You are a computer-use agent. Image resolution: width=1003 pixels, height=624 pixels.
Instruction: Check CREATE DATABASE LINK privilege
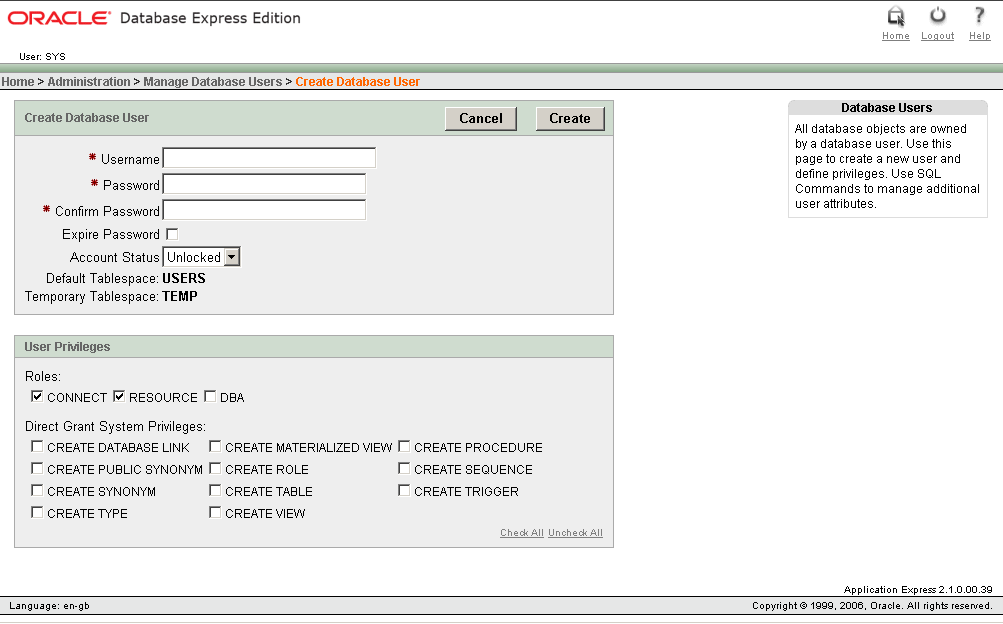pyautogui.click(x=37, y=446)
